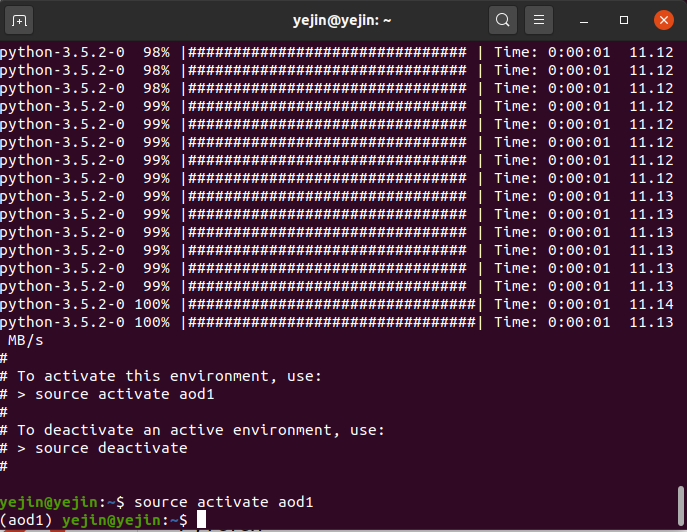Screen dimensions: 687x532
Task: Click the green yejin@yejin prompt after (aod1)
Action: [x=111, y=520]
